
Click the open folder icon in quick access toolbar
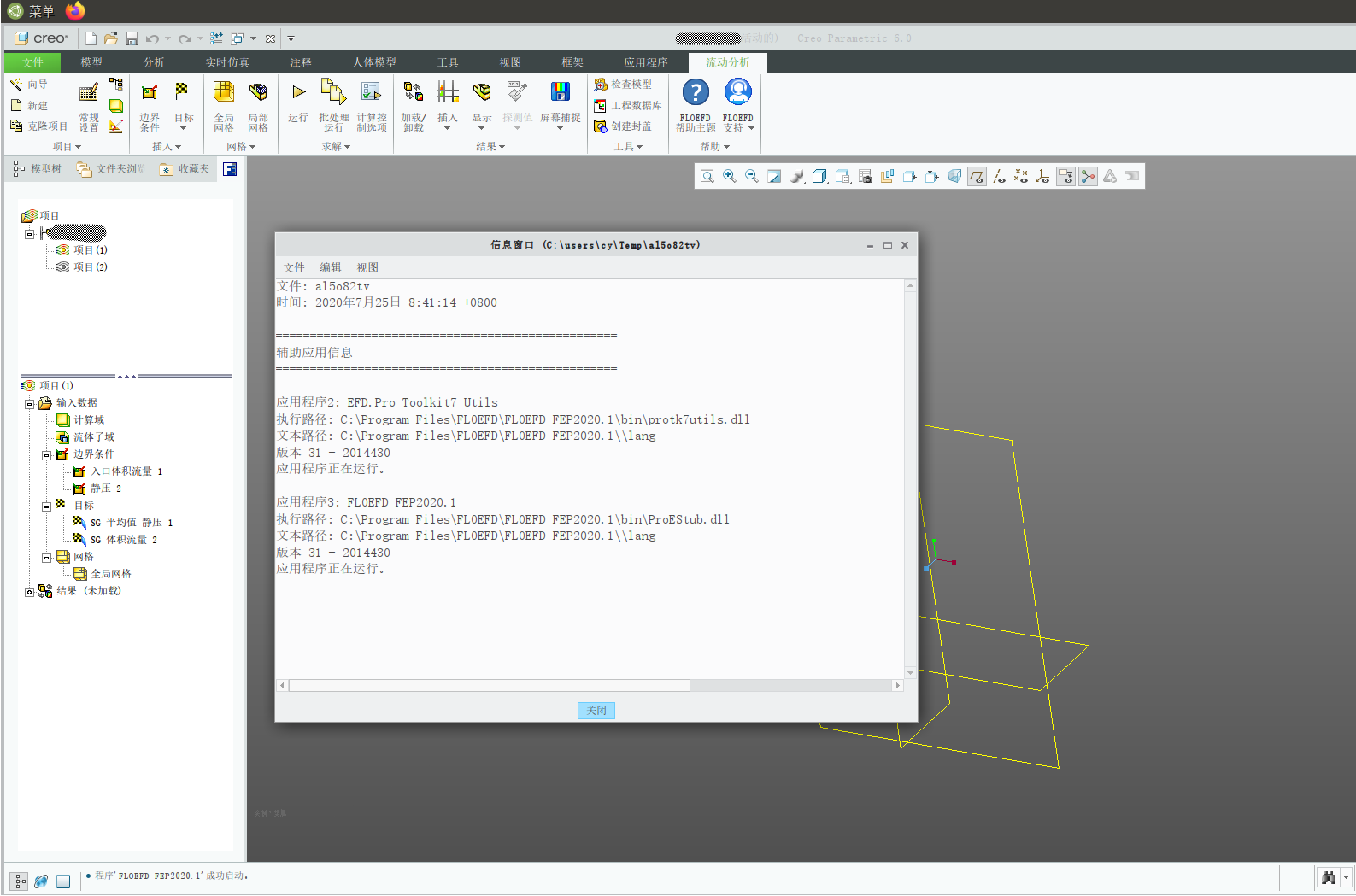tap(111, 38)
